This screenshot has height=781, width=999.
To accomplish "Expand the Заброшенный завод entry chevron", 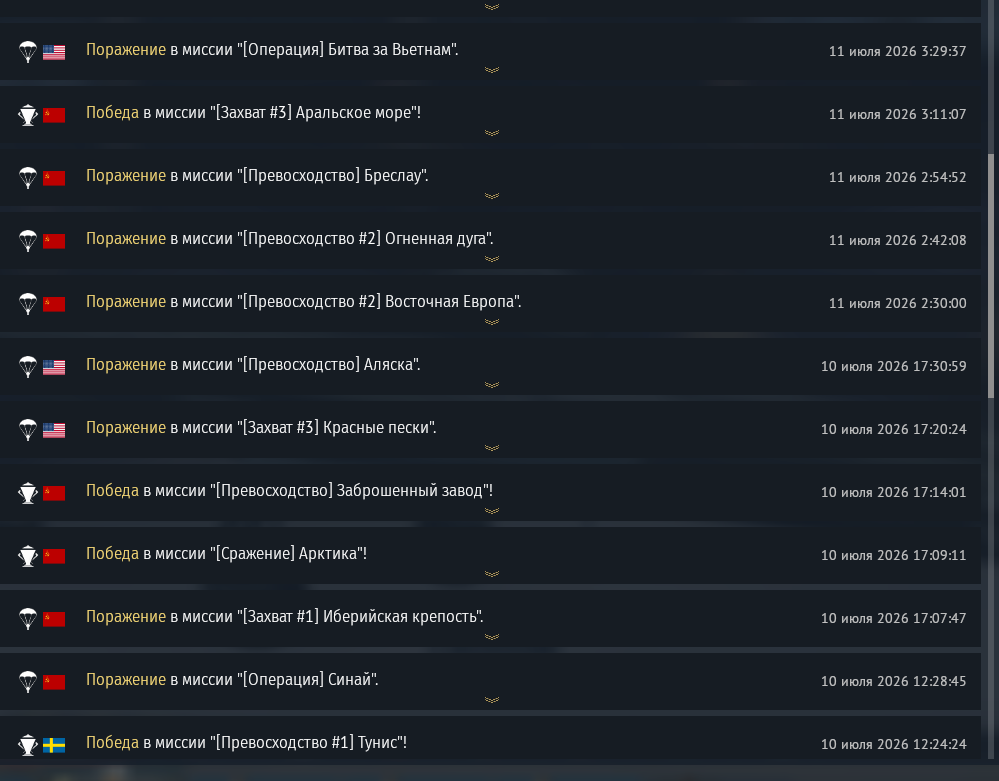I will point(492,511).
